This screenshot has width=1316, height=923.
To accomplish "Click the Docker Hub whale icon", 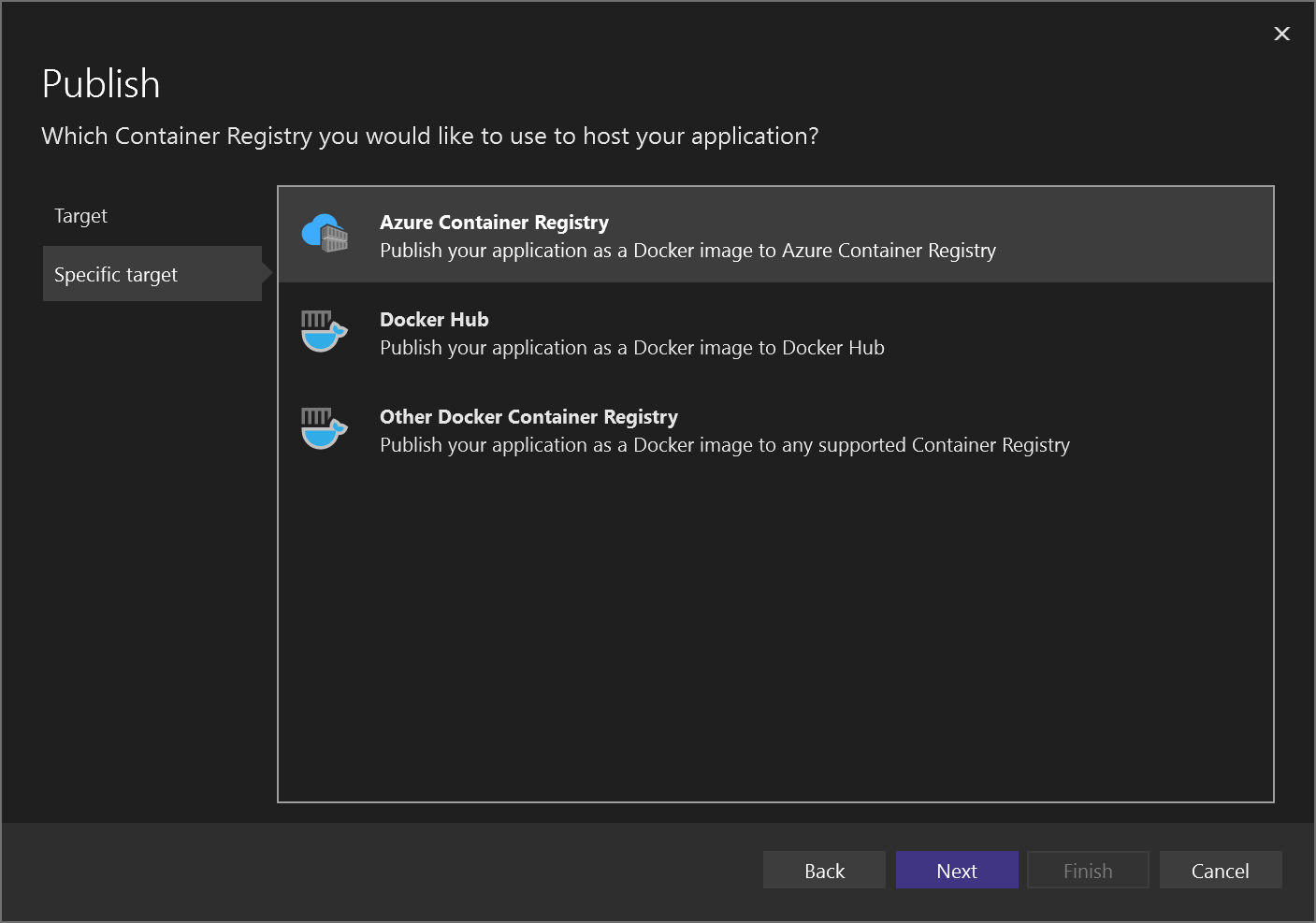I will click(x=324, y=332).
